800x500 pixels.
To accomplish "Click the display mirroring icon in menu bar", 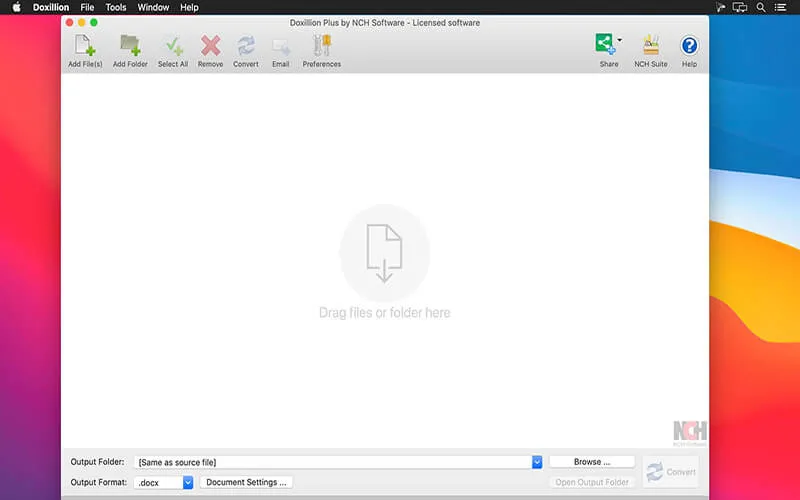I will point(740,7).
